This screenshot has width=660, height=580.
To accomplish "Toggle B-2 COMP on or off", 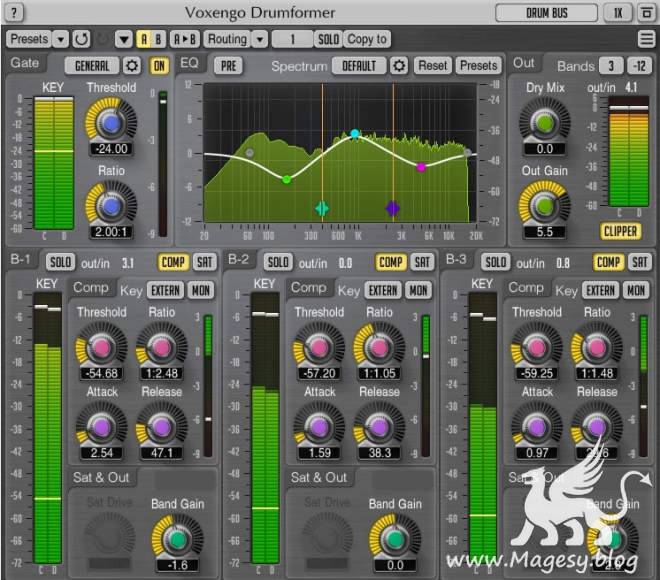I will (391, 263).
